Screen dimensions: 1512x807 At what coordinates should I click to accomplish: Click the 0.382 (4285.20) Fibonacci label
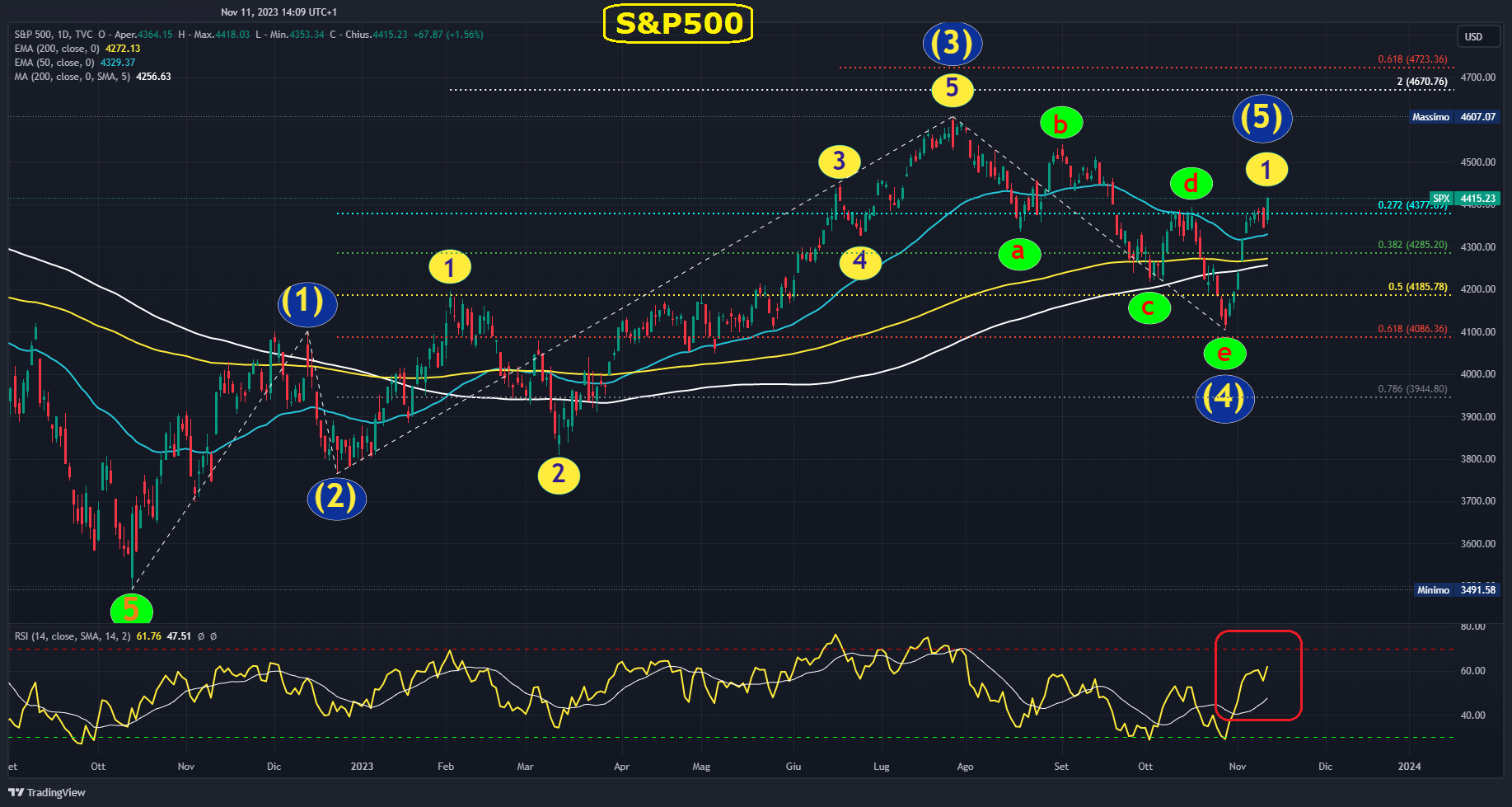coord(1412,245)
